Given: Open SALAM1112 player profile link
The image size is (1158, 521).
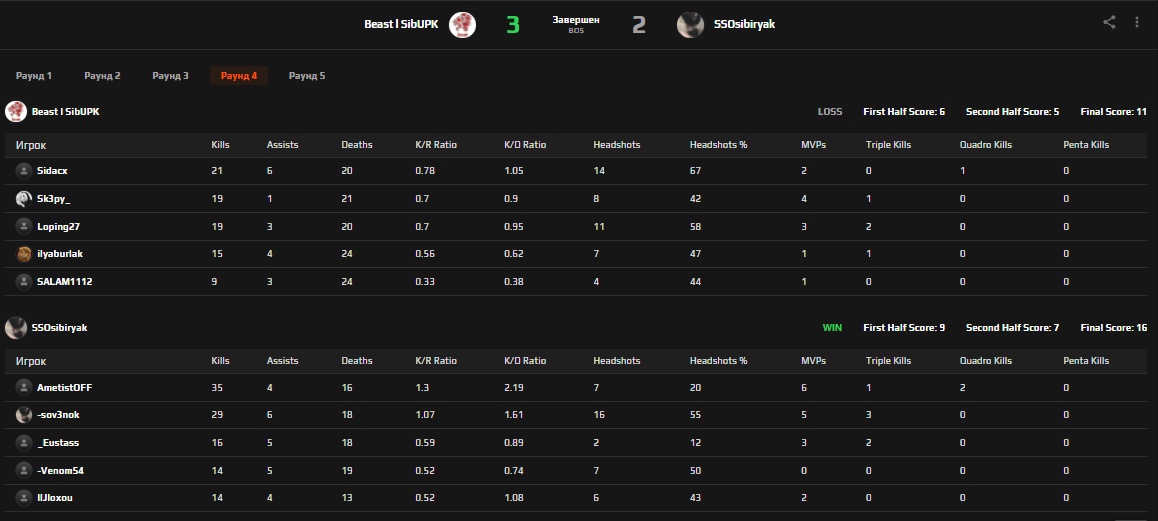Looking at the screenshot, I should tap(64, 282).
